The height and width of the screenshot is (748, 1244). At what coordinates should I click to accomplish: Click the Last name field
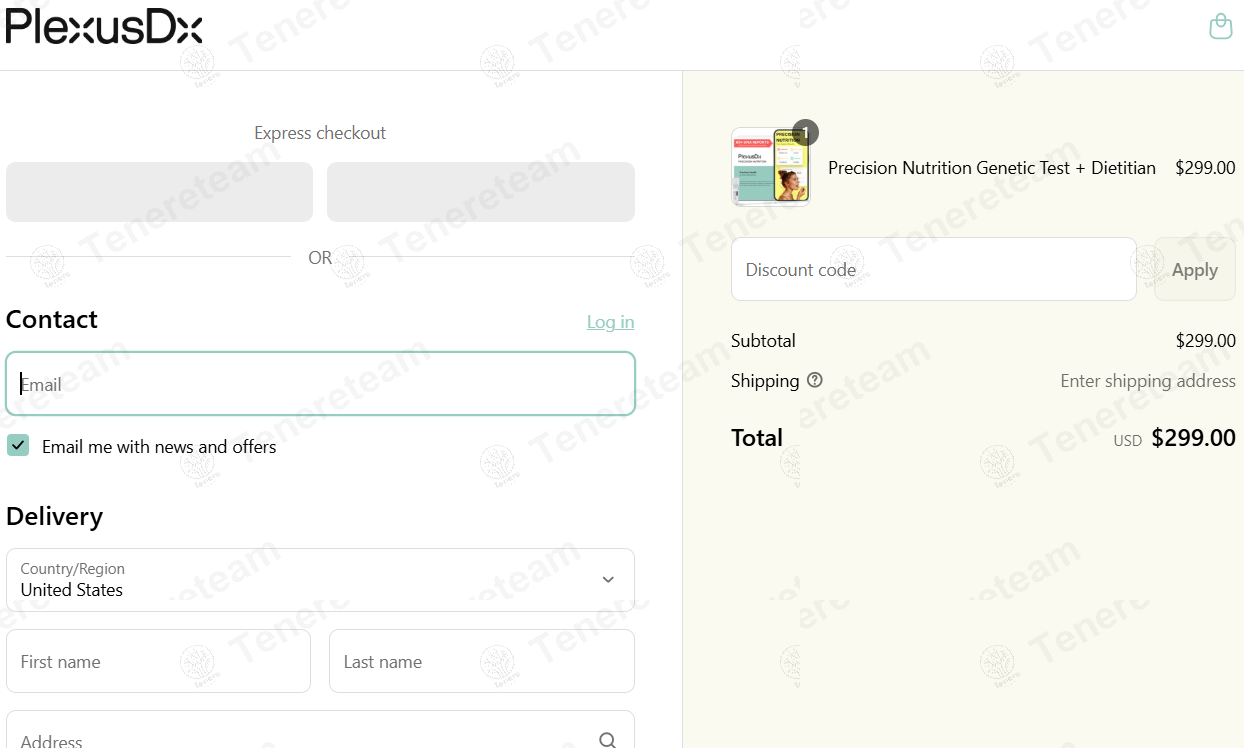pyautogui.click(x=481, y=661)
